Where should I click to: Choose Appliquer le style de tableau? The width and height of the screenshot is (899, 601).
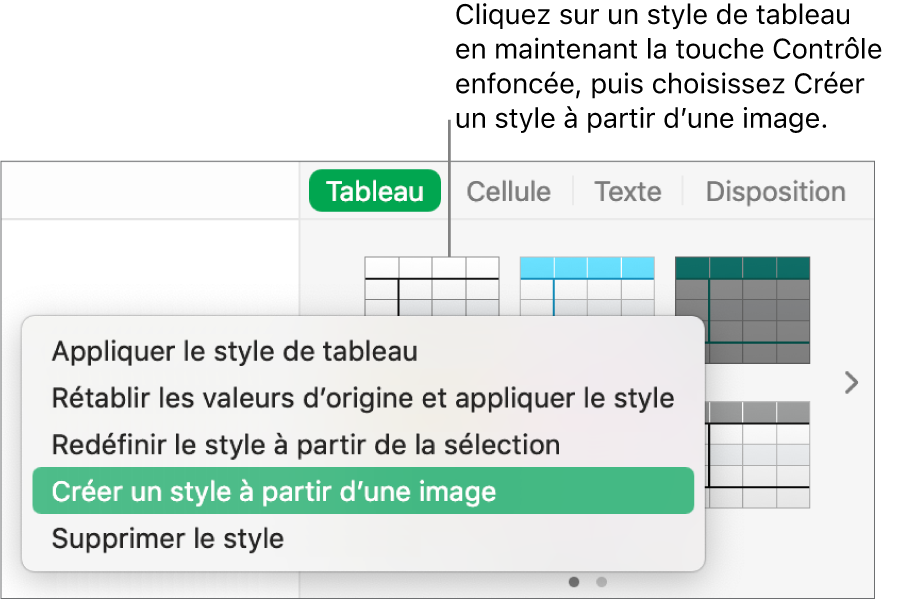(x=363, y=352)
